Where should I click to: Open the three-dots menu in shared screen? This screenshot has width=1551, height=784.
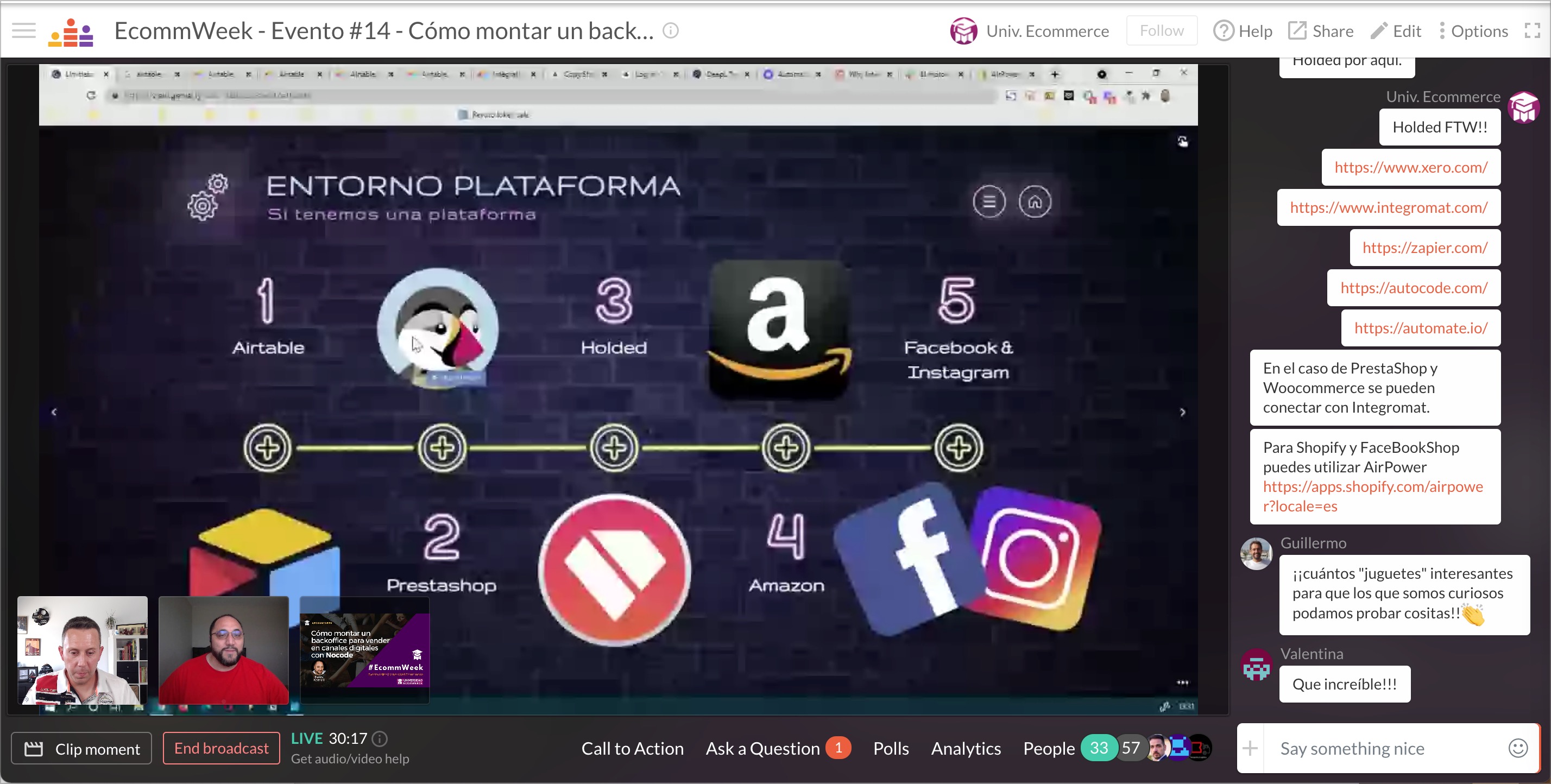[1182, 682]
